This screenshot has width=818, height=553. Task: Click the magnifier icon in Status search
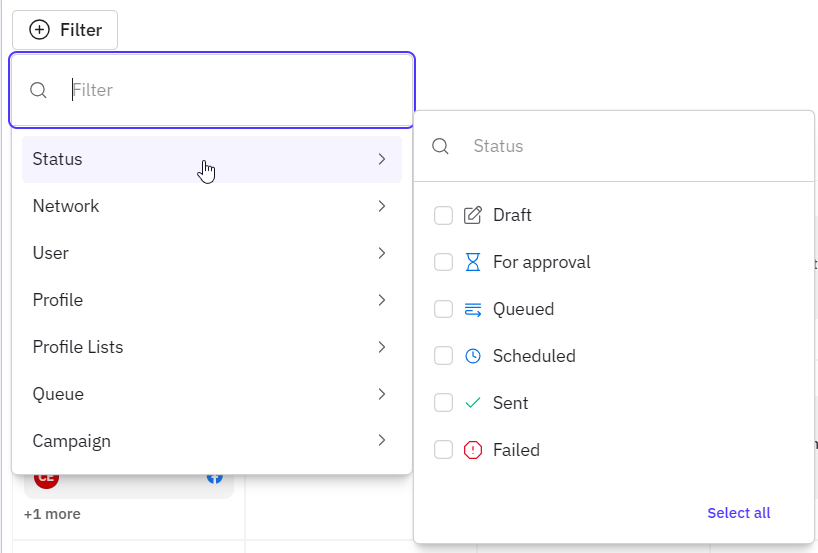pos(440,146)
